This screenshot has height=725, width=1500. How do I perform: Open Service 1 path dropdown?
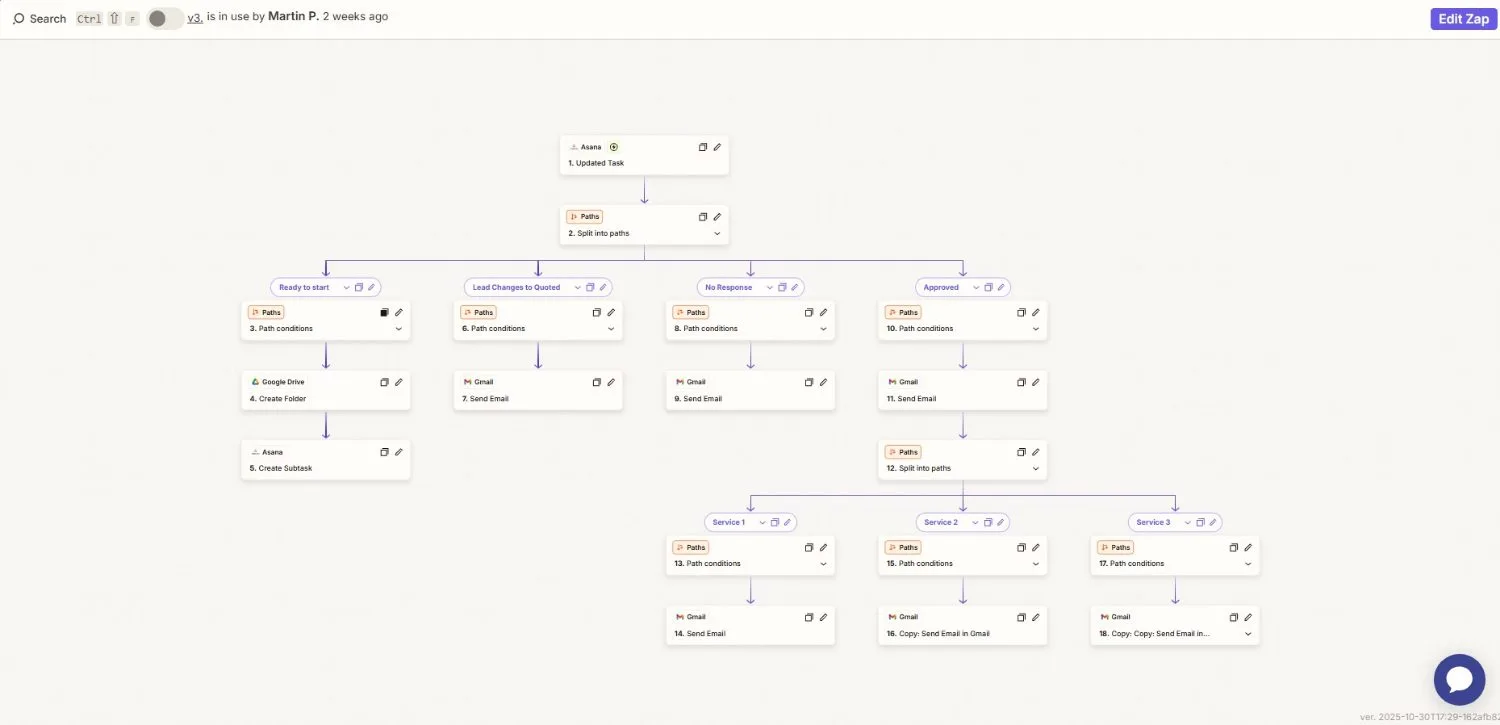[x=762, y=522]
